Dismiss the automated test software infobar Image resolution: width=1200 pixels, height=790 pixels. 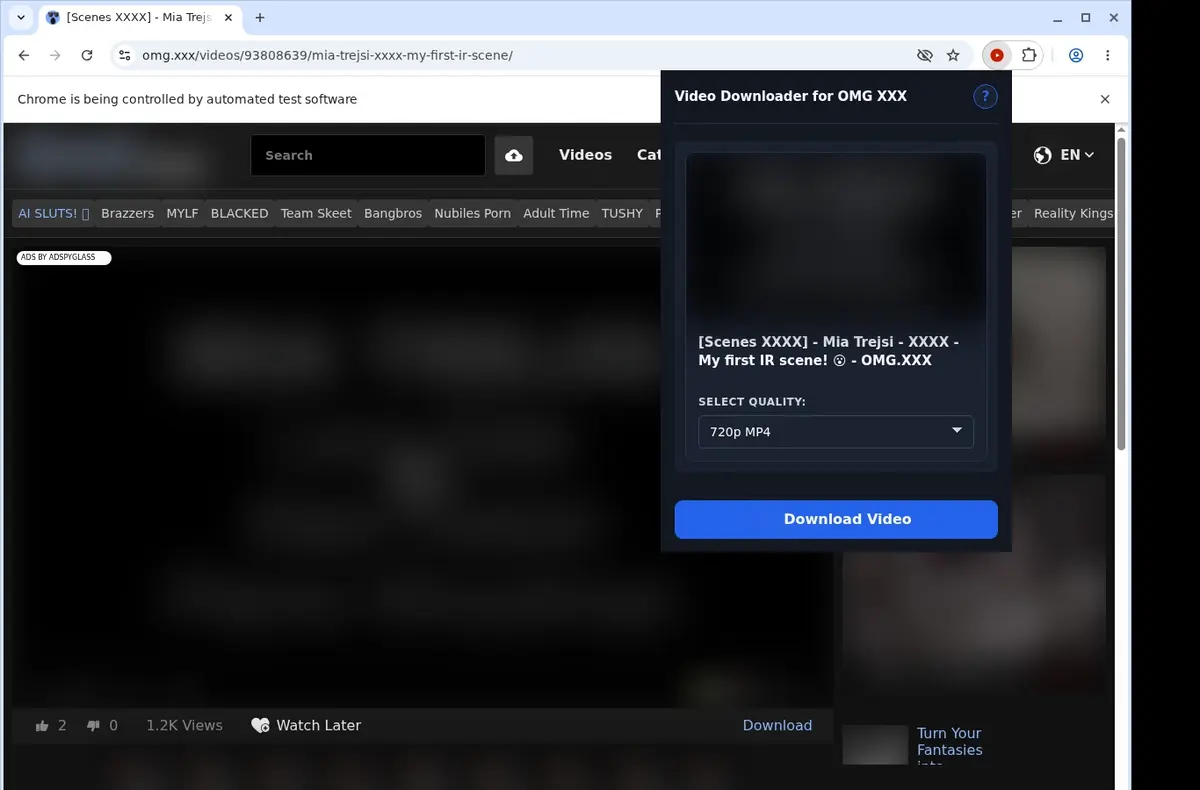pyautogui.click(x=1105, y=99)
